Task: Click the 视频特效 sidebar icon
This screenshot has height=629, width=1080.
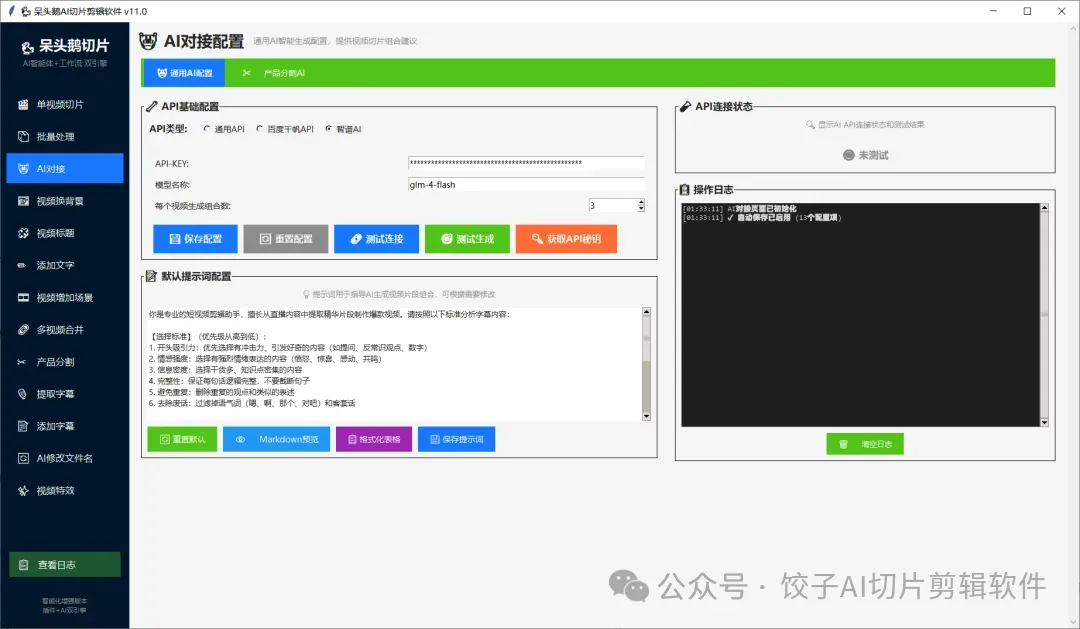Action: [23, 491]
